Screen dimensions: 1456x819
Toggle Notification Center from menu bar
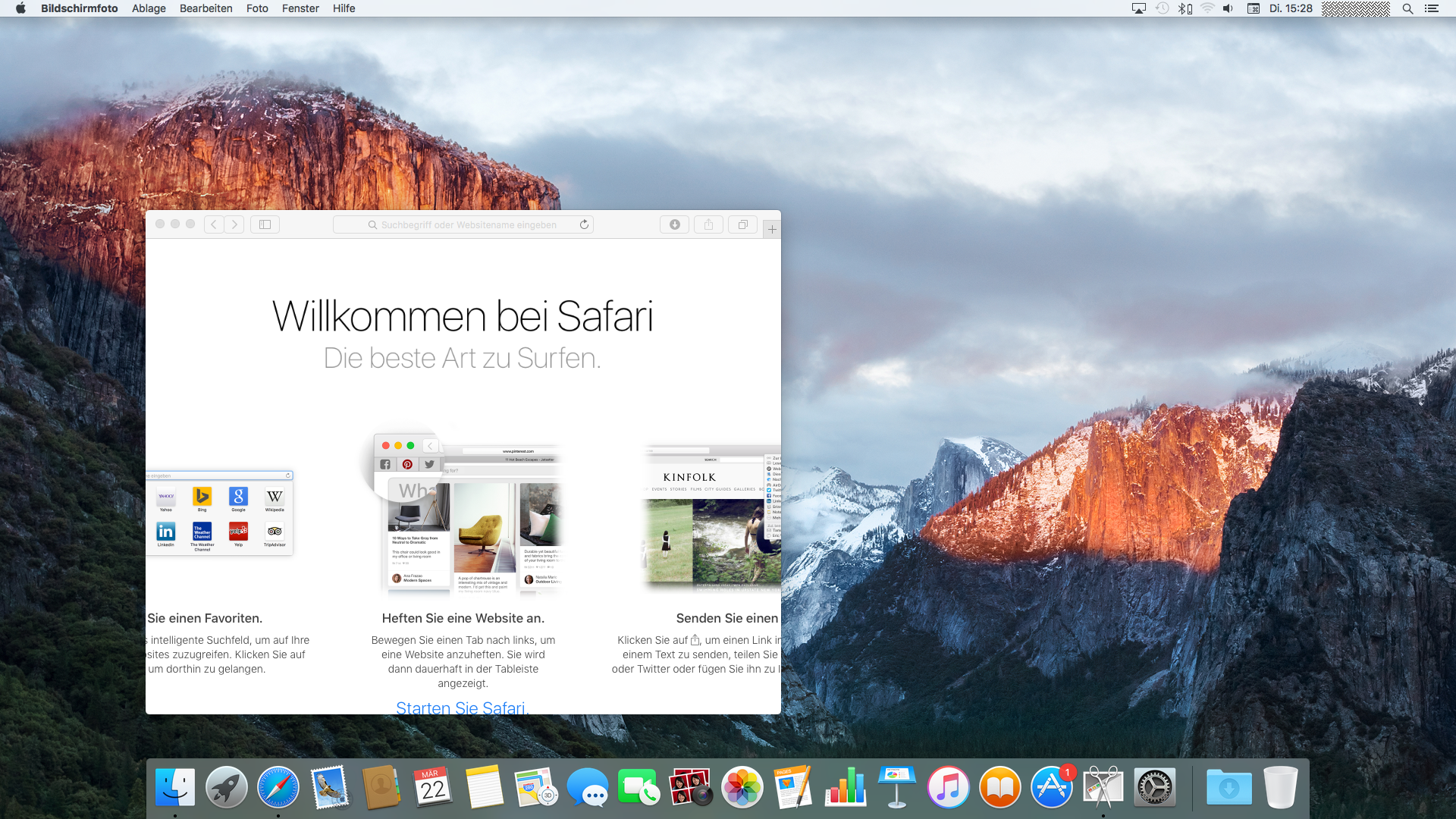point(1431,8)
